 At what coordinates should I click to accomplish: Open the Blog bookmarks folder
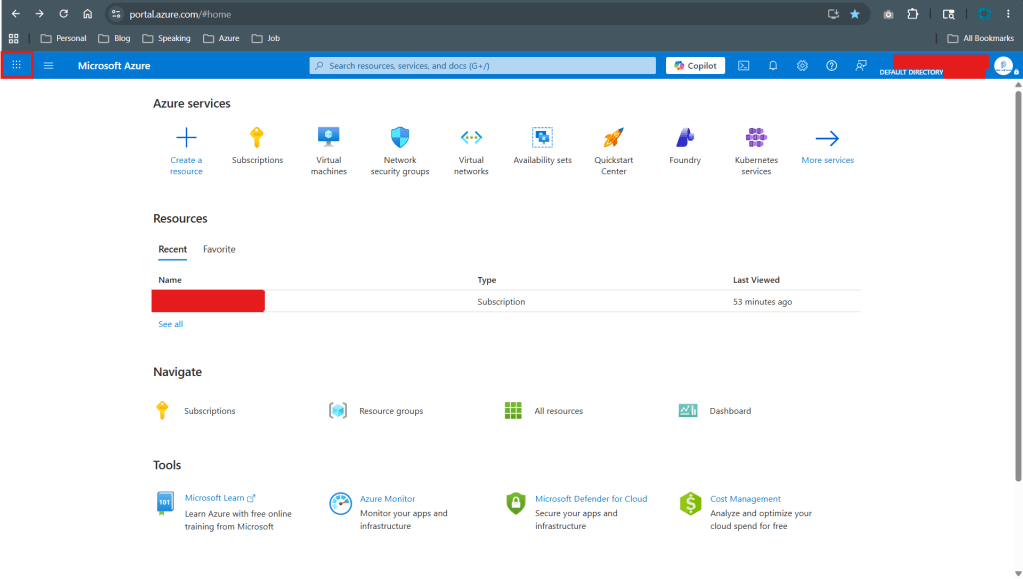point(114,39)
